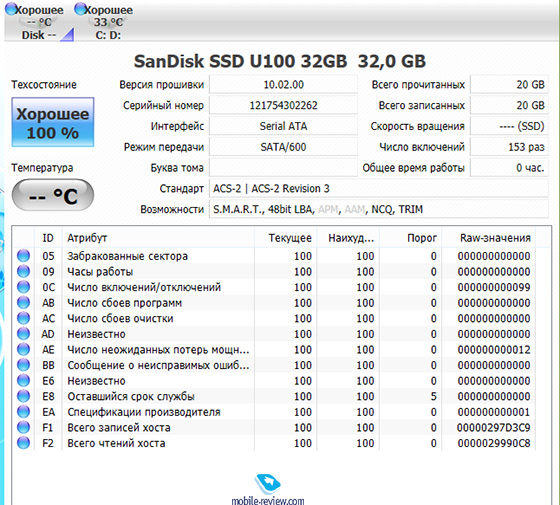Select the row Число сбоев программ

(x=274, y=302)
